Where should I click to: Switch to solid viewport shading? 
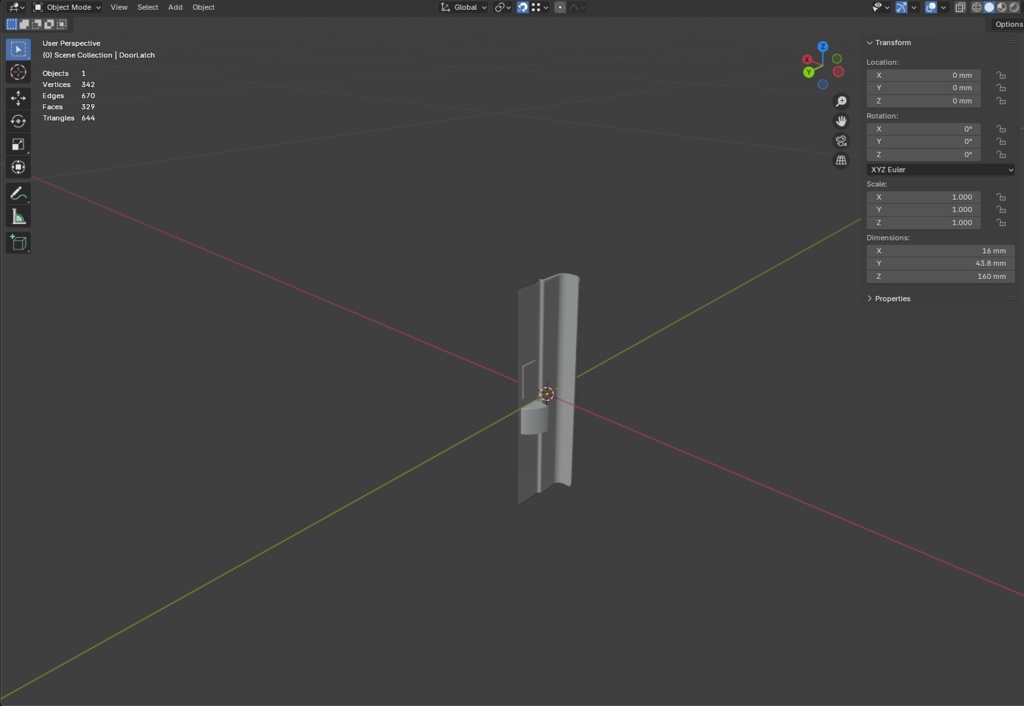(989, 7)
